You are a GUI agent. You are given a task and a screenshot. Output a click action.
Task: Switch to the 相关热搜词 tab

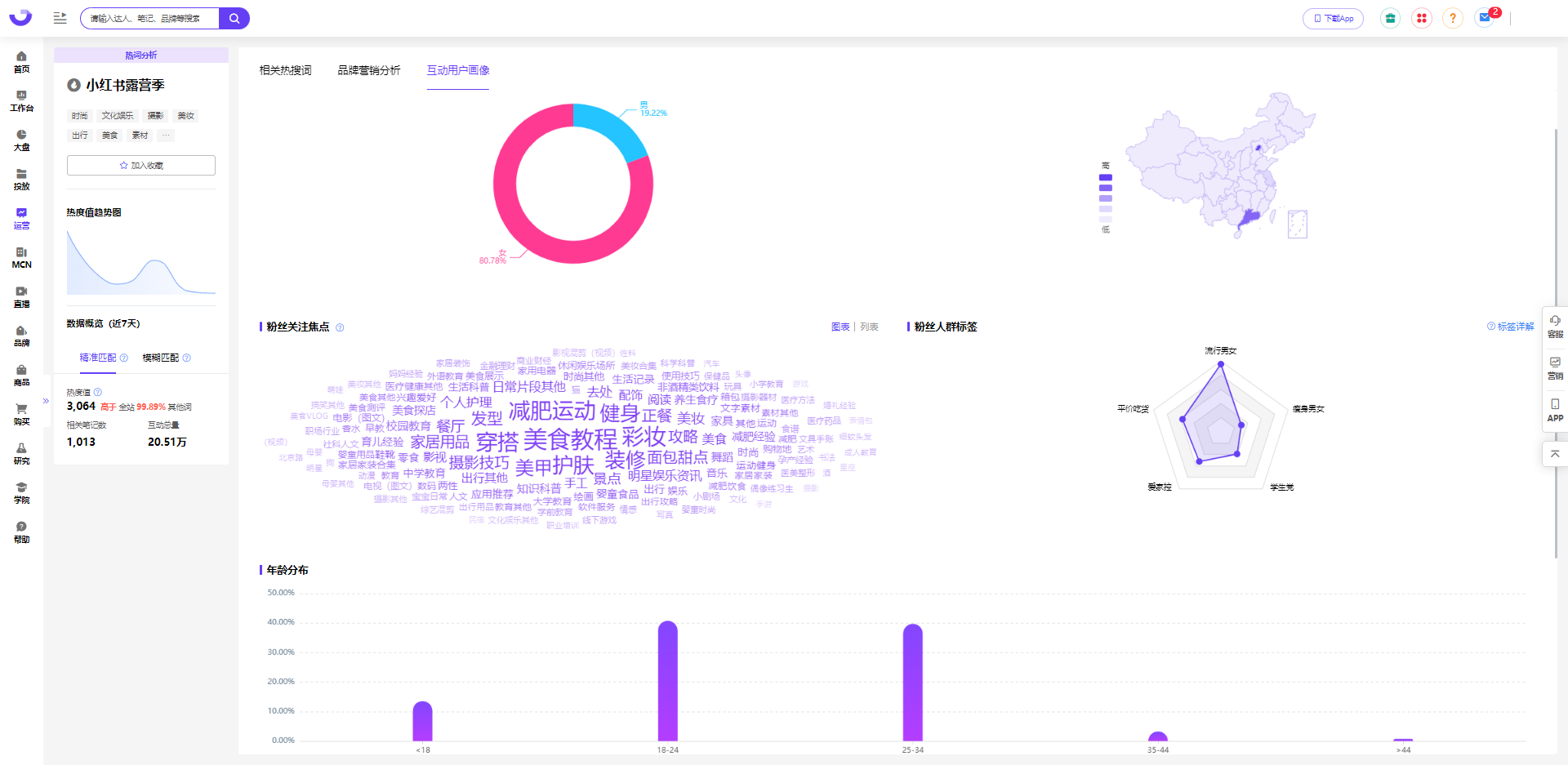[285, 70]
